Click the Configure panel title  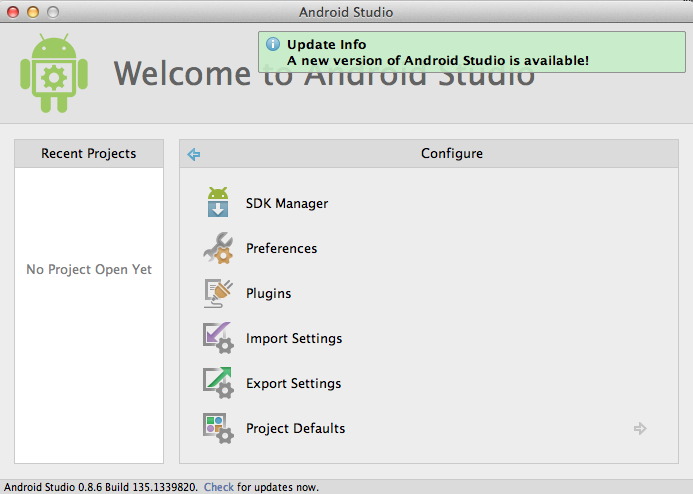(452, 153)
